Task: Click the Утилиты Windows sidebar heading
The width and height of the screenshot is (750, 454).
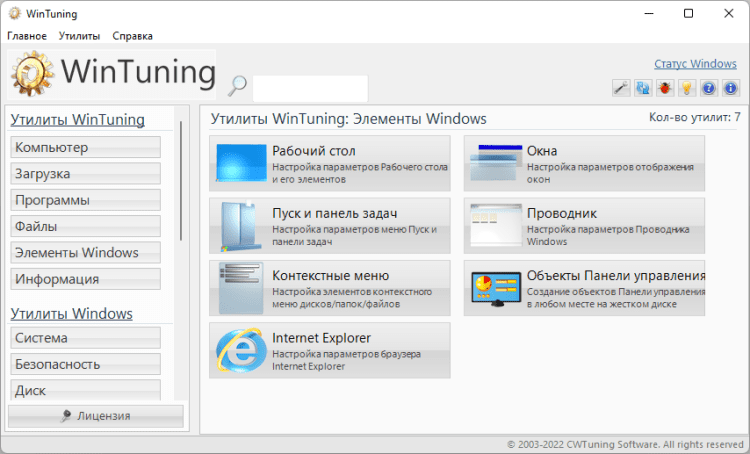Action: (x=72, y=314)
